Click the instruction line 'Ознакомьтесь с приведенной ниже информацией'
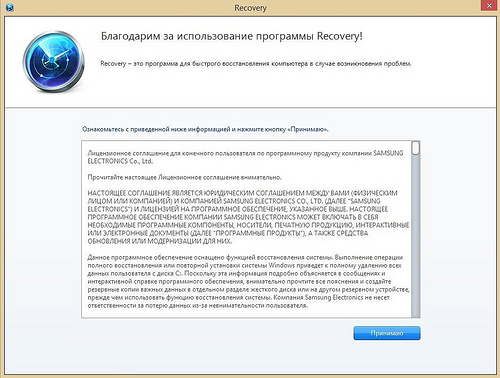The width and height of the screenshot is (500, 378). click(205, 129)
